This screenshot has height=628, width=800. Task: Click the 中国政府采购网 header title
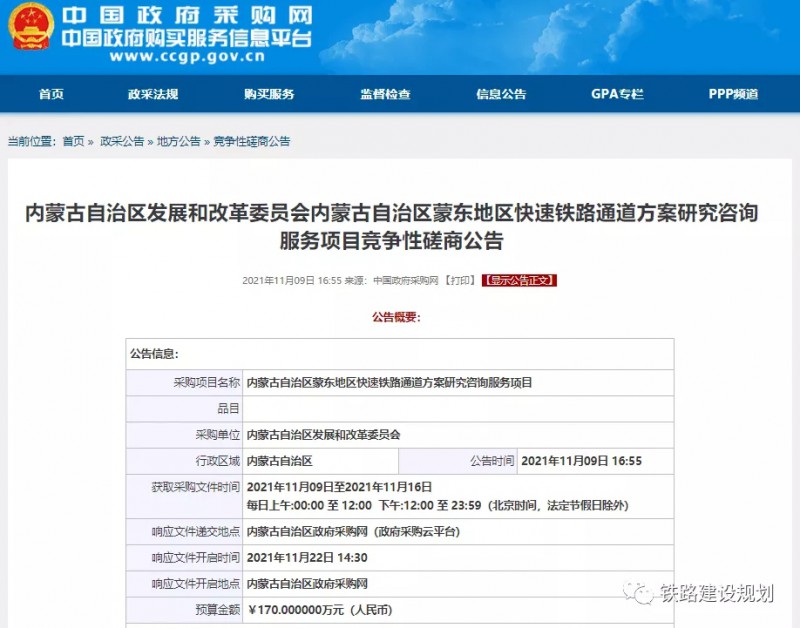coord(187,14)
